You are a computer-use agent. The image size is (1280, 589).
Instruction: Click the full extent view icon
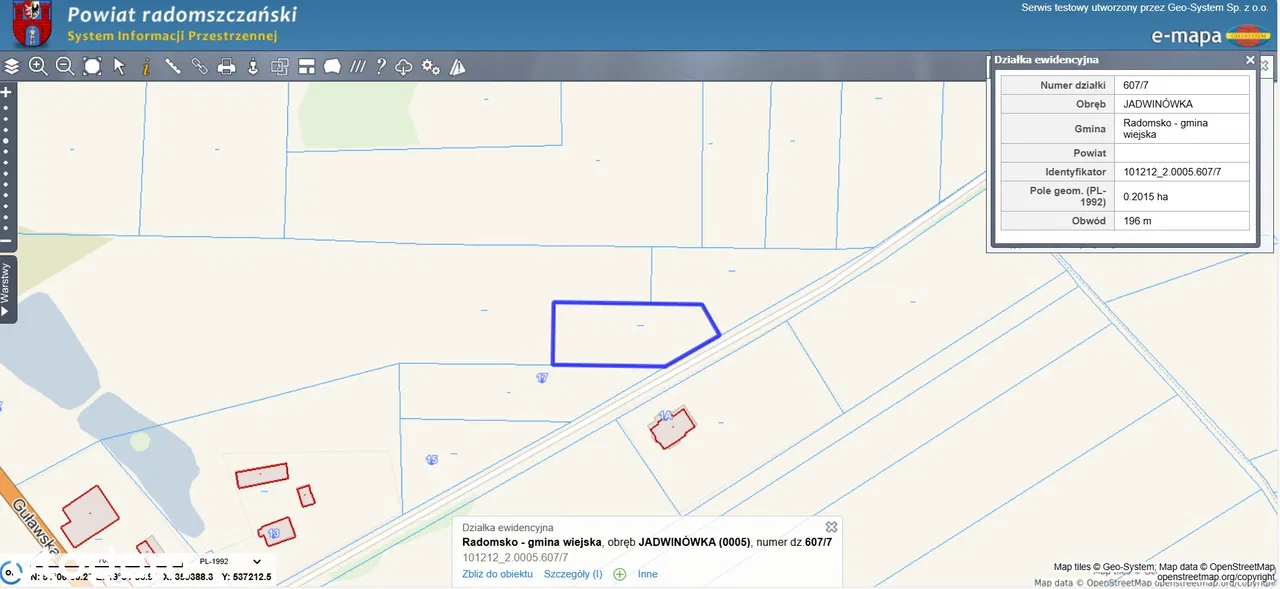92,67
